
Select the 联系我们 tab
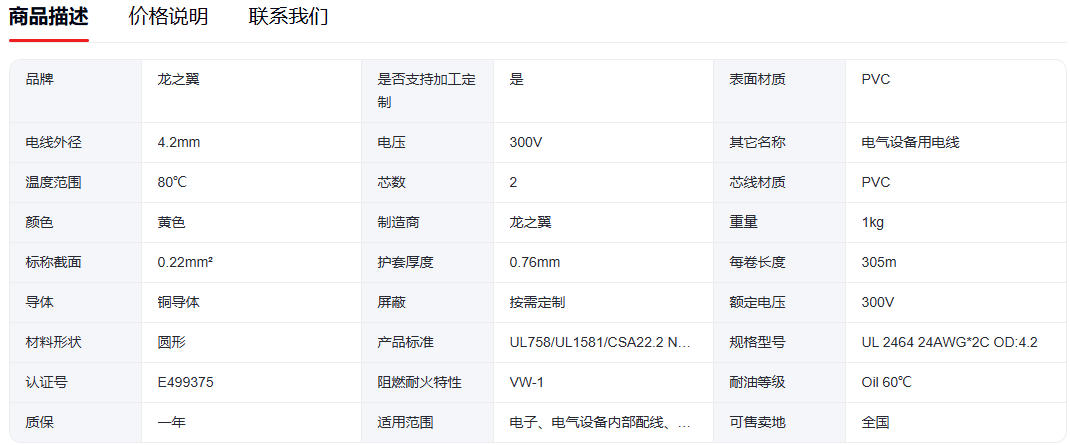pyautogui.click(x=288, y=17)
